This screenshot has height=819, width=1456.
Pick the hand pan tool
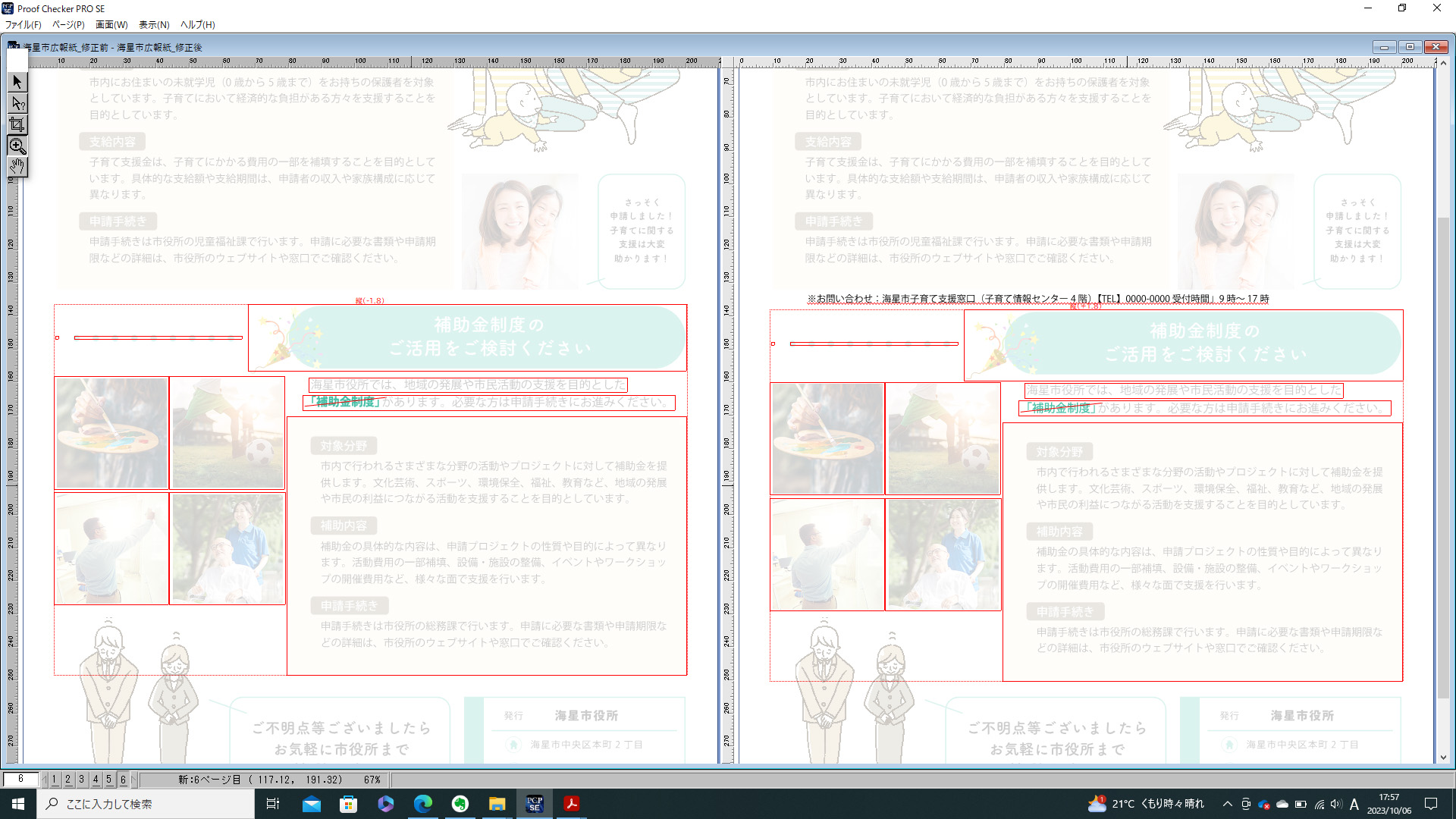17,166
